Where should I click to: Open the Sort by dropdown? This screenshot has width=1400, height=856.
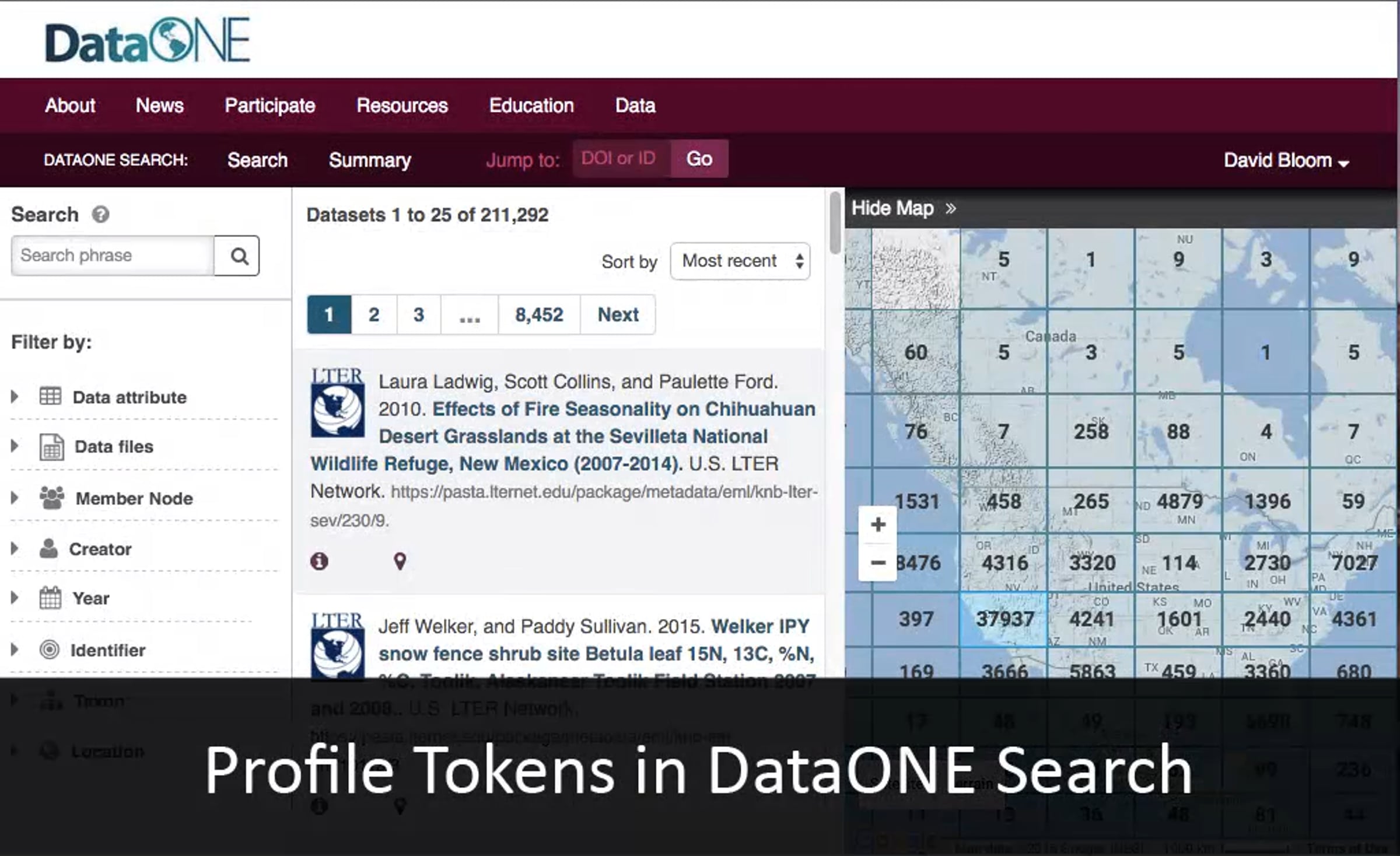(740, 261)
